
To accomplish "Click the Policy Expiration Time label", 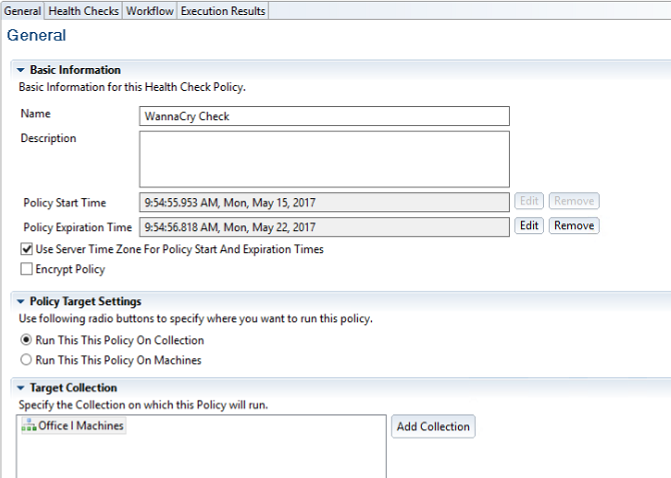I will click(77, 227).
